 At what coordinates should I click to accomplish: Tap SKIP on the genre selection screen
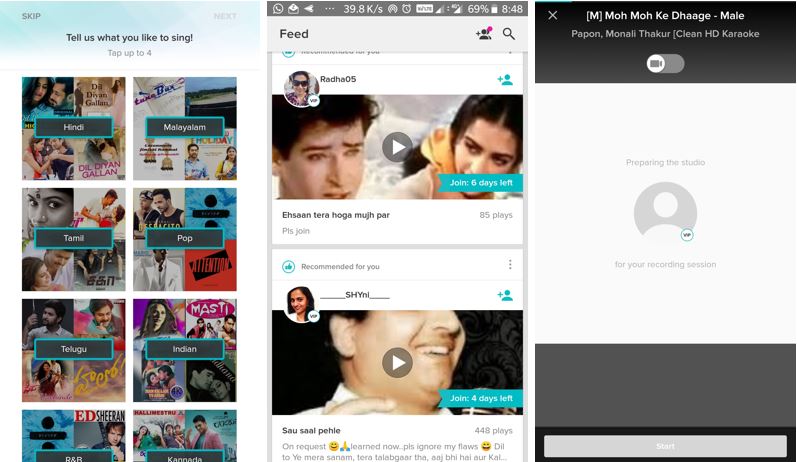click(31, 16)
